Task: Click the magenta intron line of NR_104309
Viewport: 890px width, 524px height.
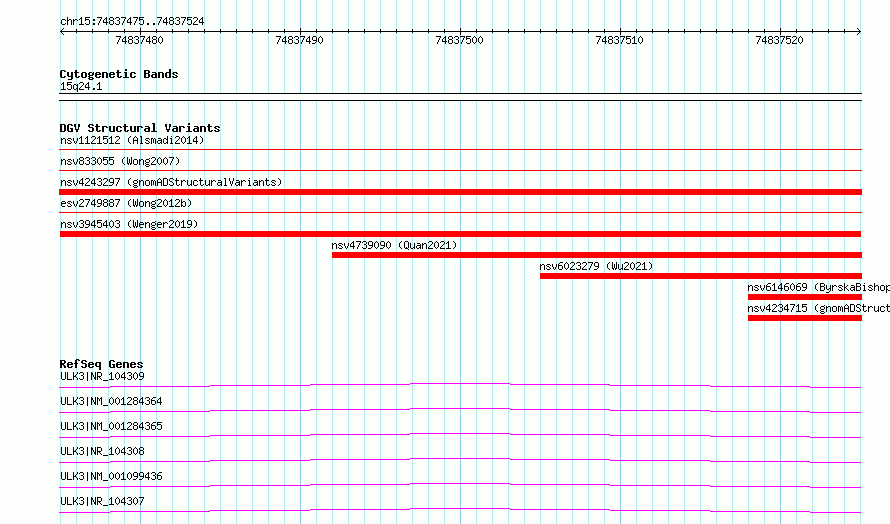Action: pyautogui.click(x=460, y=384)
